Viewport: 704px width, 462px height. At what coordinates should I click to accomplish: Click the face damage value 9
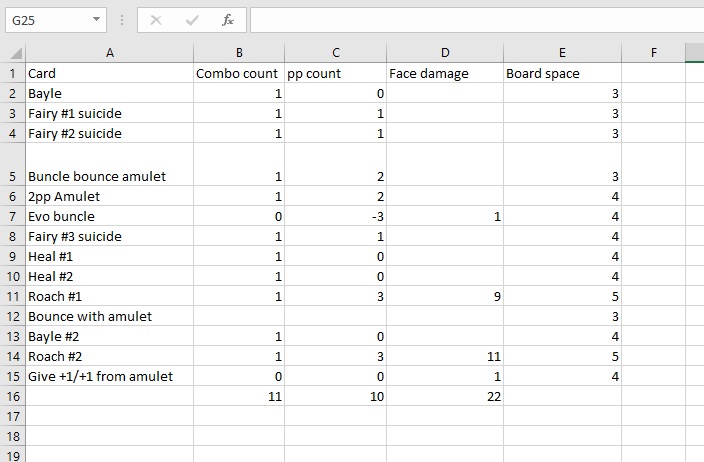(x=445, y=296)
